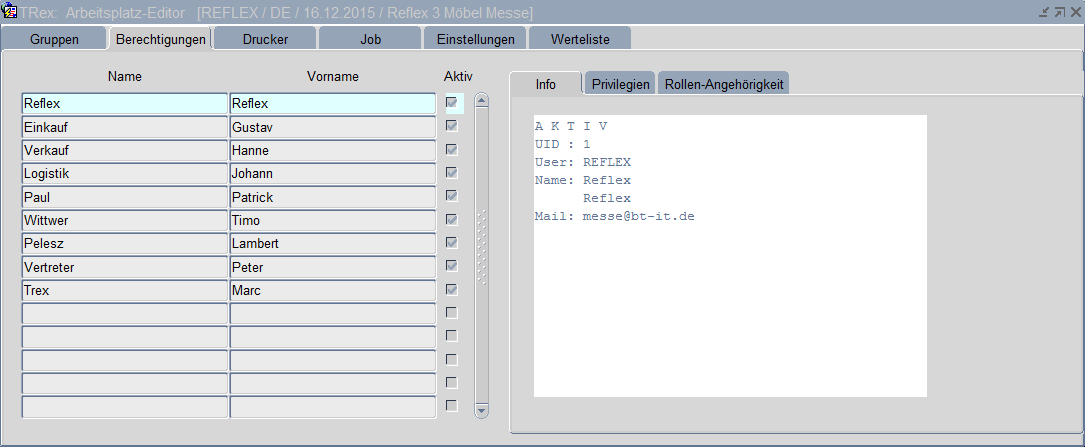Toggle the Aktiv checkbox in the Reflex row
The width and height of the screenshot is (1085, 447).
coord(452,102)
